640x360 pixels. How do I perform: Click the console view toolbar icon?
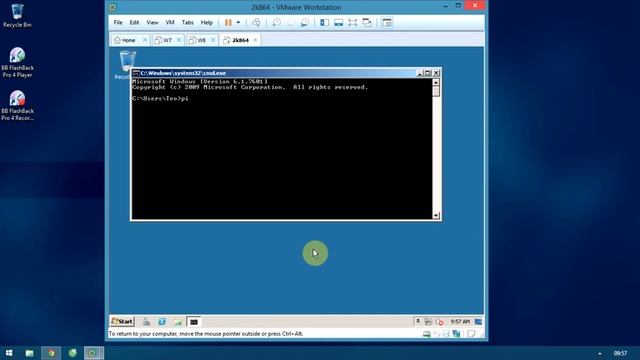point(387,22)
